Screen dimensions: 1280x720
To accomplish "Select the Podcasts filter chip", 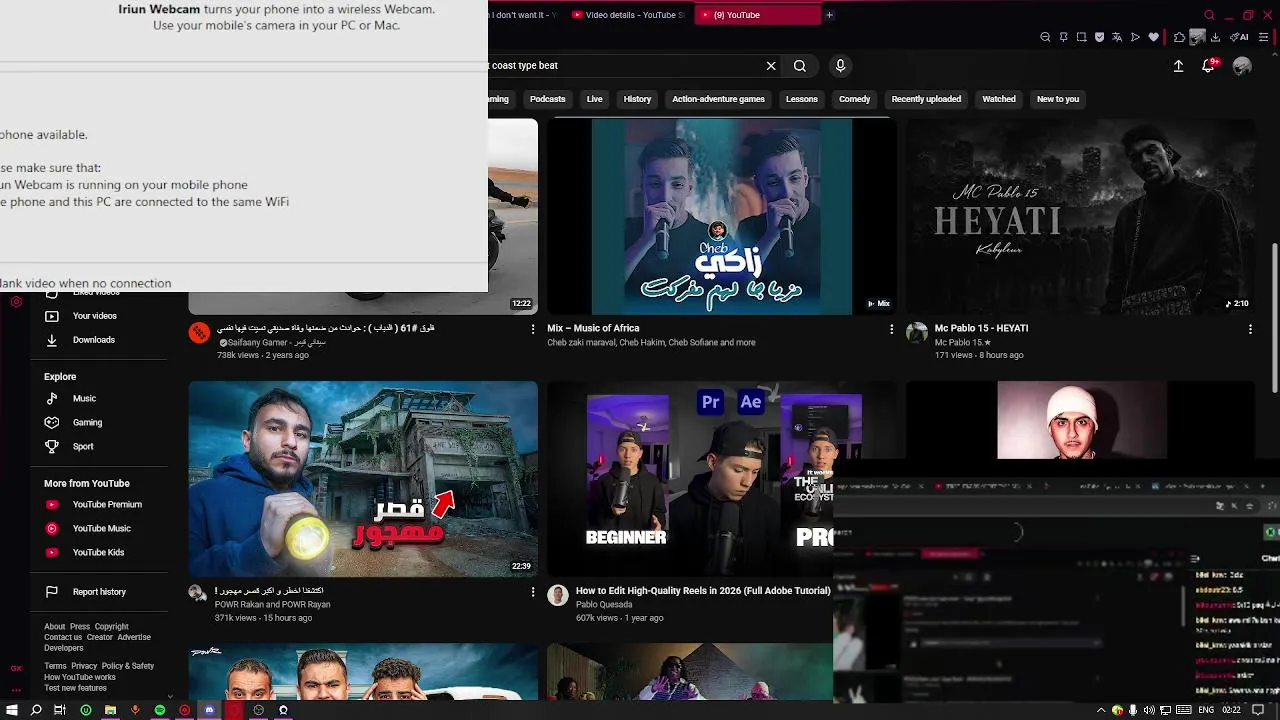I will tap(547, 99).
